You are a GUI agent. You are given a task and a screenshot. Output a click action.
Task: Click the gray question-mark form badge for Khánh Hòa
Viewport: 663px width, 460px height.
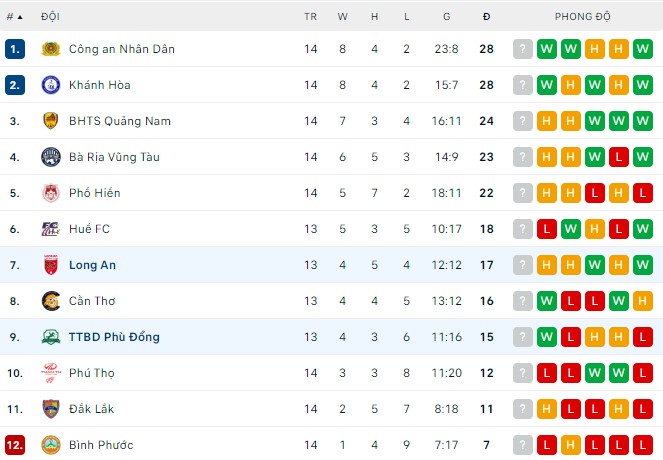tap(523, 85)
